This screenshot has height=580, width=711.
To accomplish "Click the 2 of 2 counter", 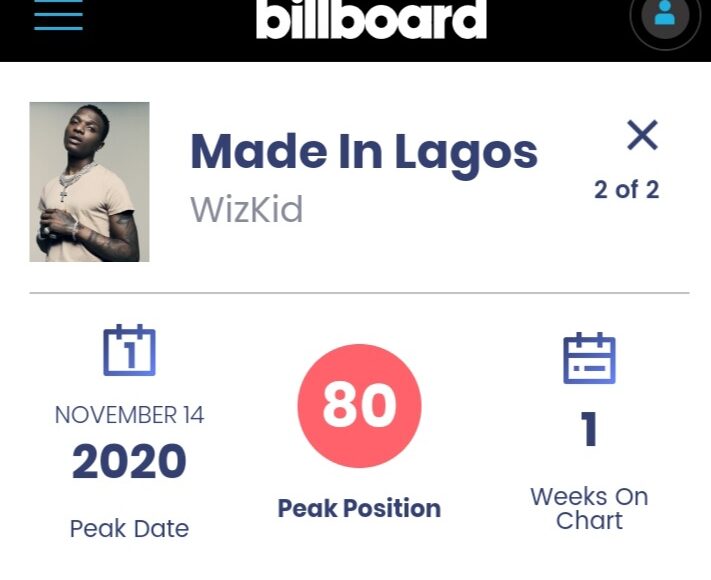I will pos(626,190).
